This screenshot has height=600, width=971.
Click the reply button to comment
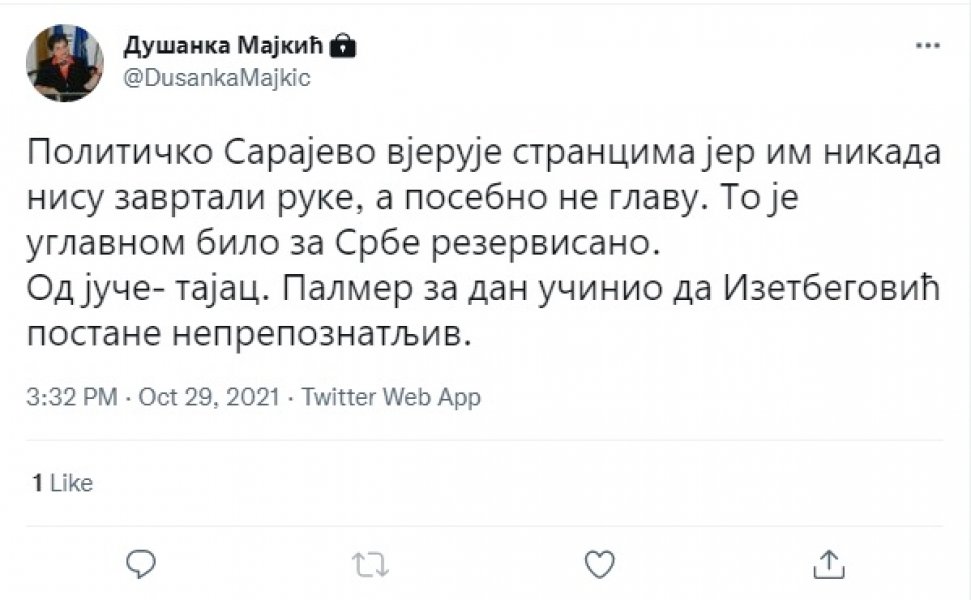pyautogui.click(x=141, y=563)
